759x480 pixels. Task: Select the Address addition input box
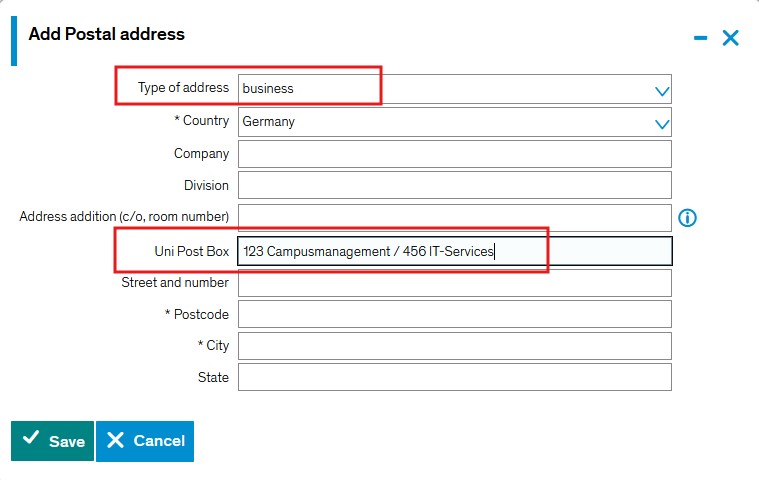pos(455,217)
